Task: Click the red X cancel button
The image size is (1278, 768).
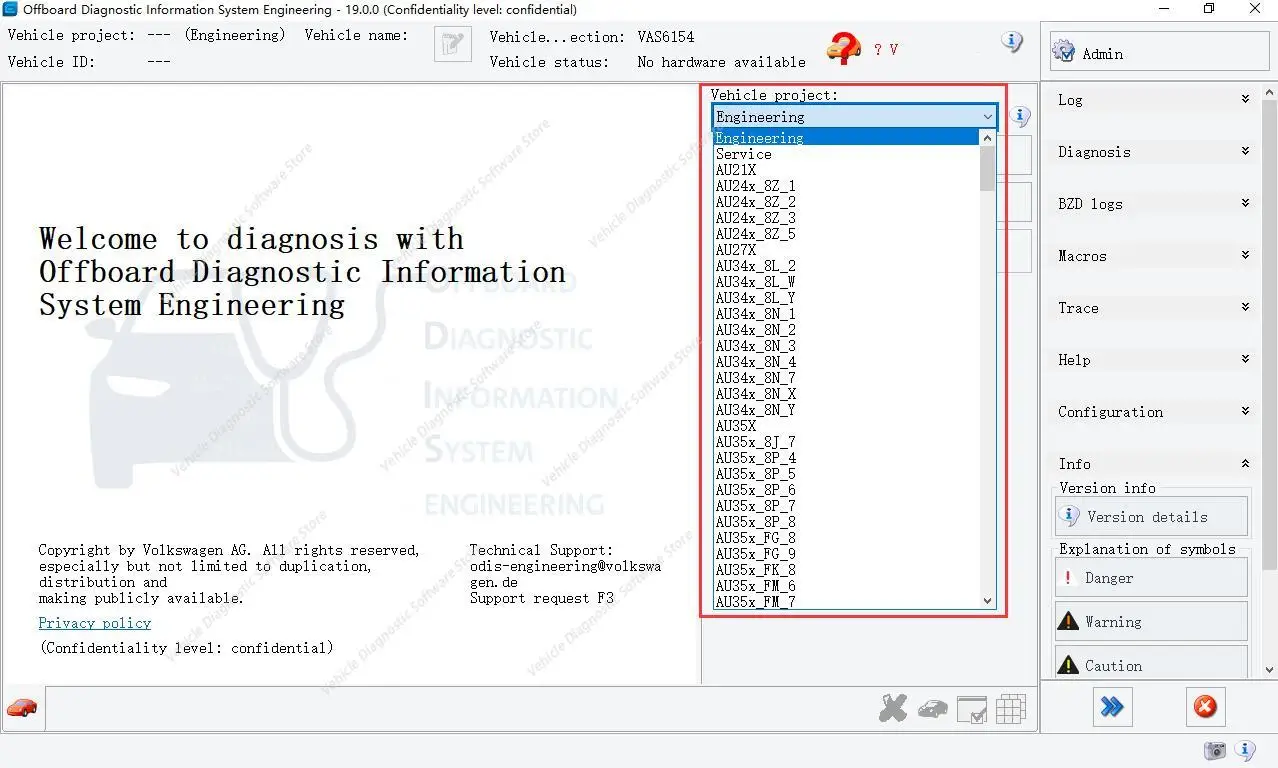Action: tap(1206, 707)
